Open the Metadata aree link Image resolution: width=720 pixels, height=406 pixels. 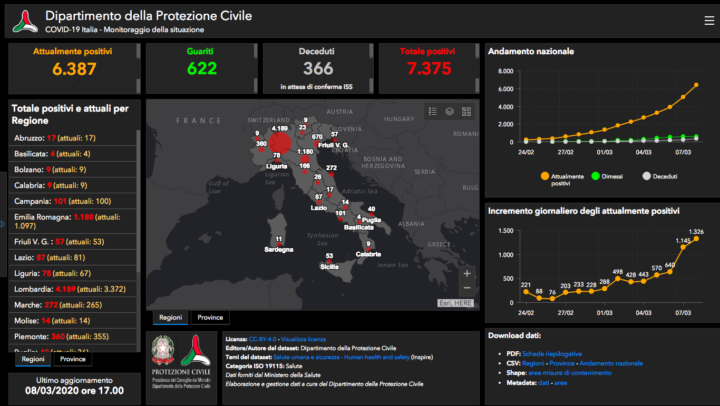click(561, 383)
